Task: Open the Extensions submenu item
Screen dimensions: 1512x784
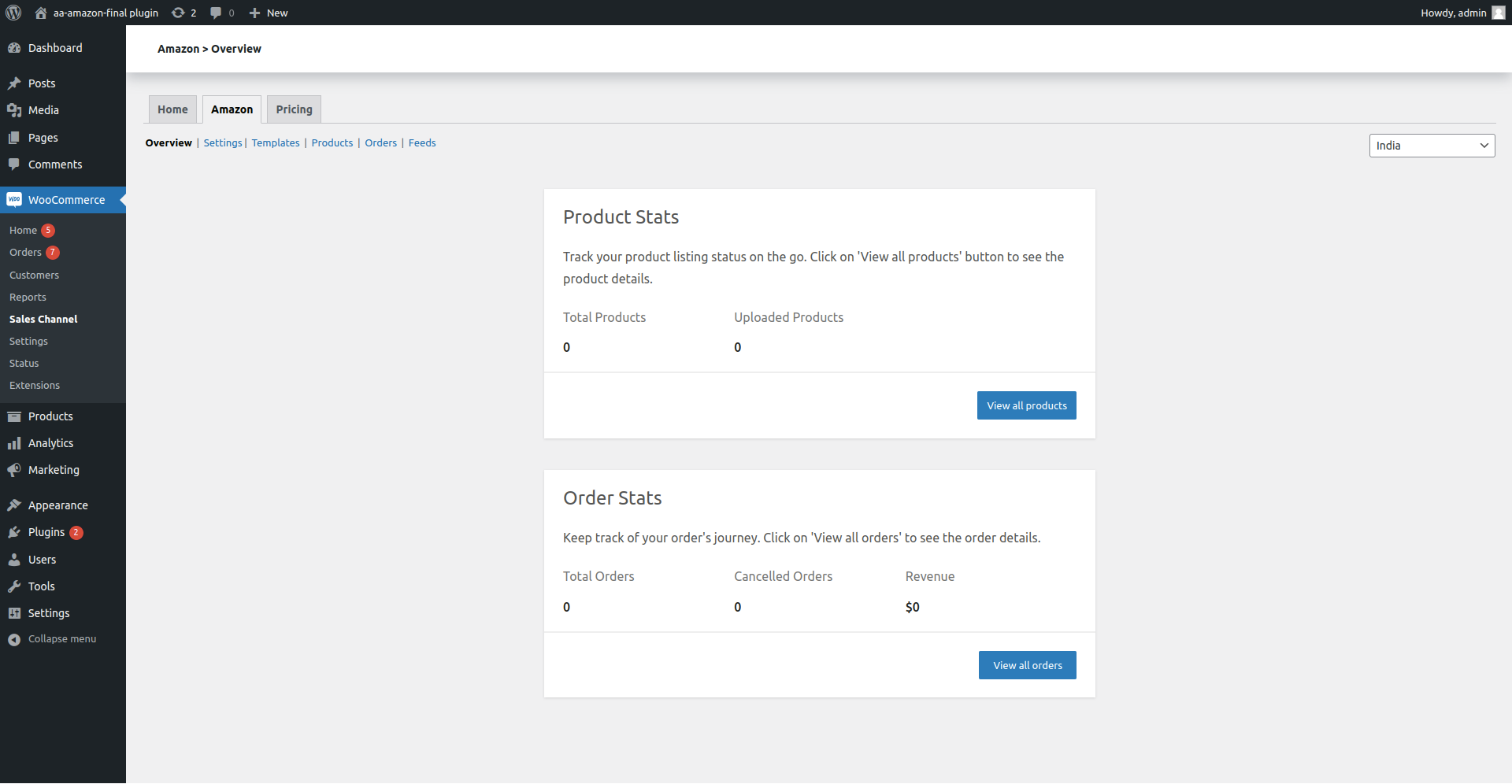Action: 35,386
